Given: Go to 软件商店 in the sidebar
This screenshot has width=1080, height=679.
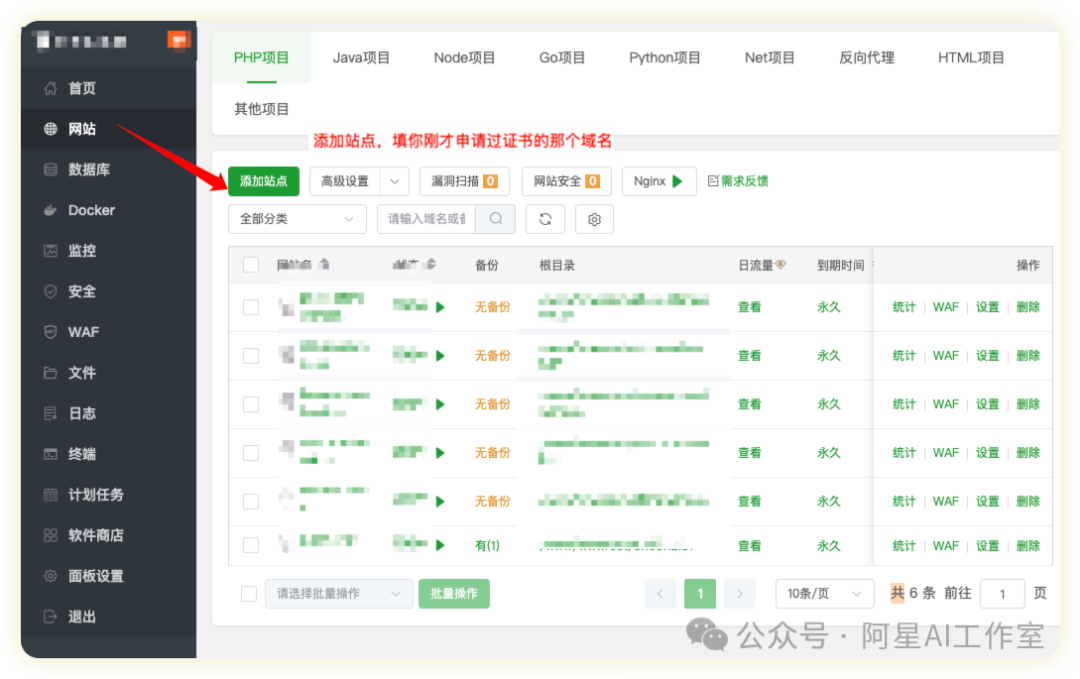Looking at the screenshot, I should pyautogui.click(x=95, y=535).
